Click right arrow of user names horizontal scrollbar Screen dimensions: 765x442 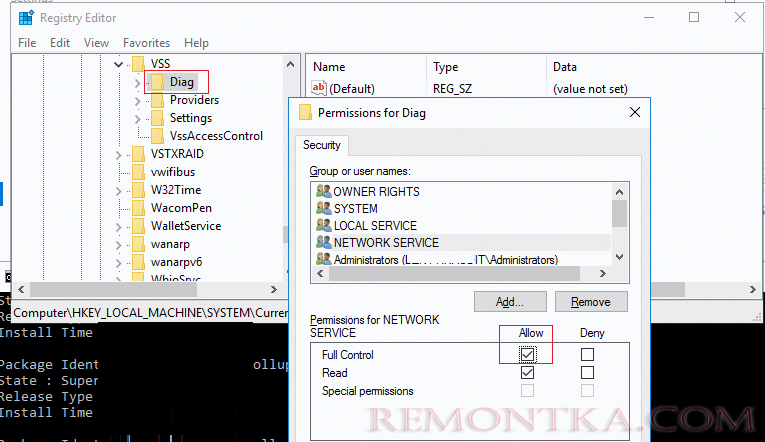(603, 274)
